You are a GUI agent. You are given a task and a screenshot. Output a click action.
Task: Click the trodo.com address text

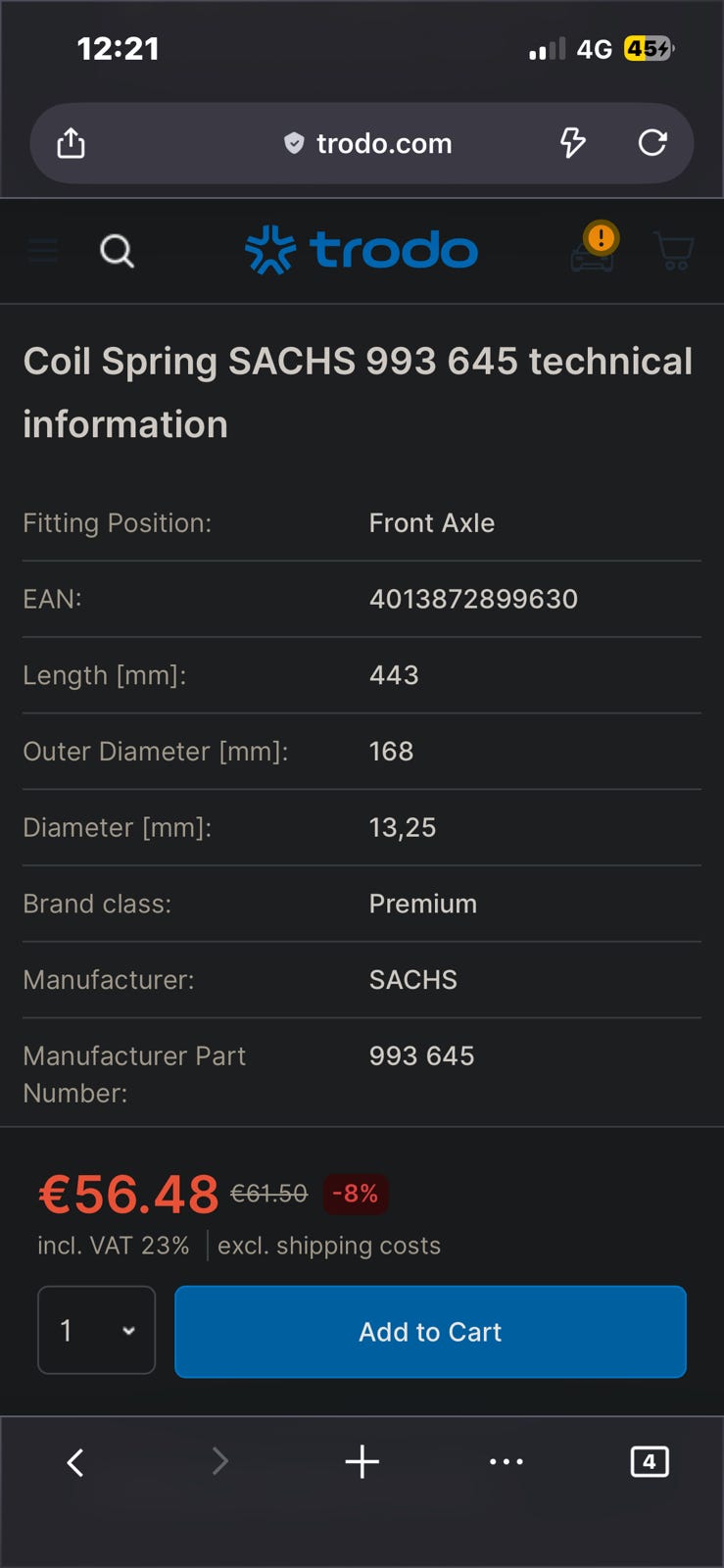(x=384, y=144)
